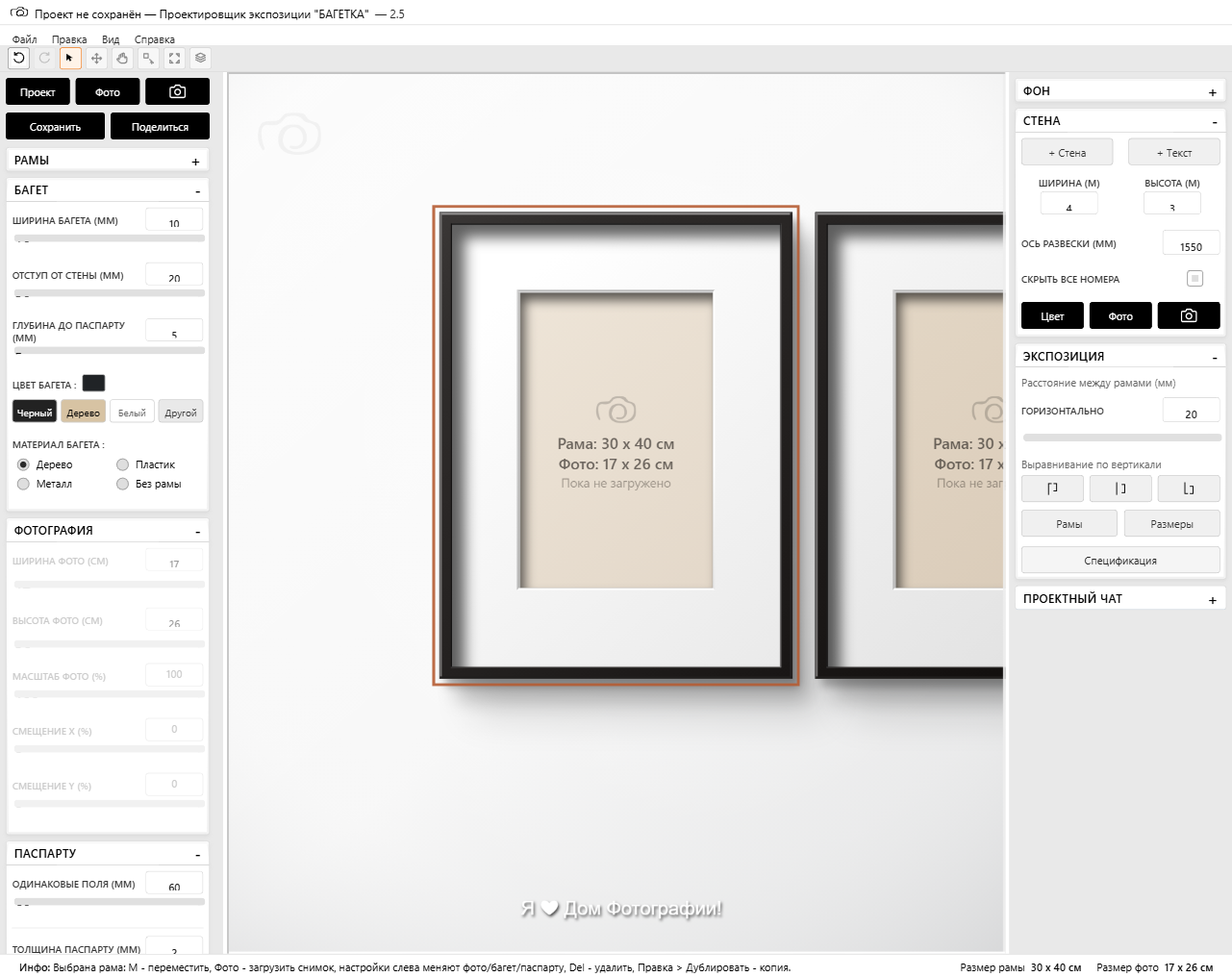This screenshot has height=977, width=1232.
Task: Select the four-arrow move tool
Action: point(96,58)
